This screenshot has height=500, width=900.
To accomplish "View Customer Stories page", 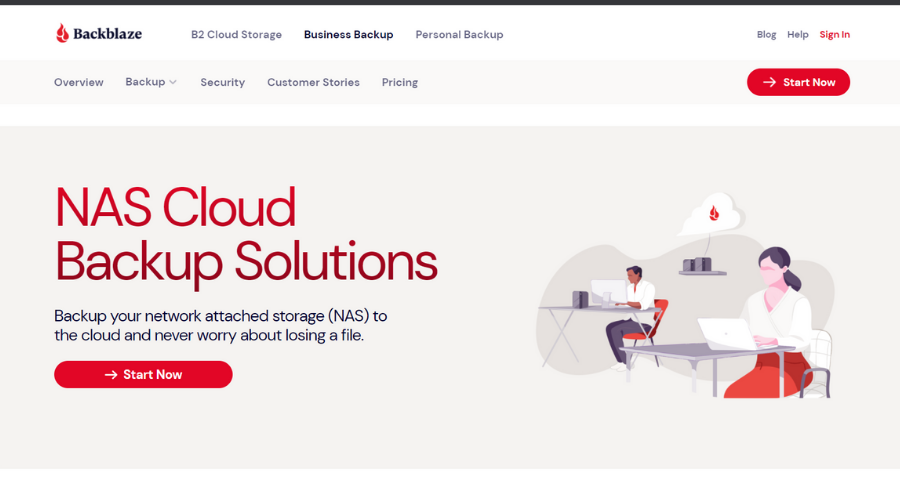I will click(313, 82).
